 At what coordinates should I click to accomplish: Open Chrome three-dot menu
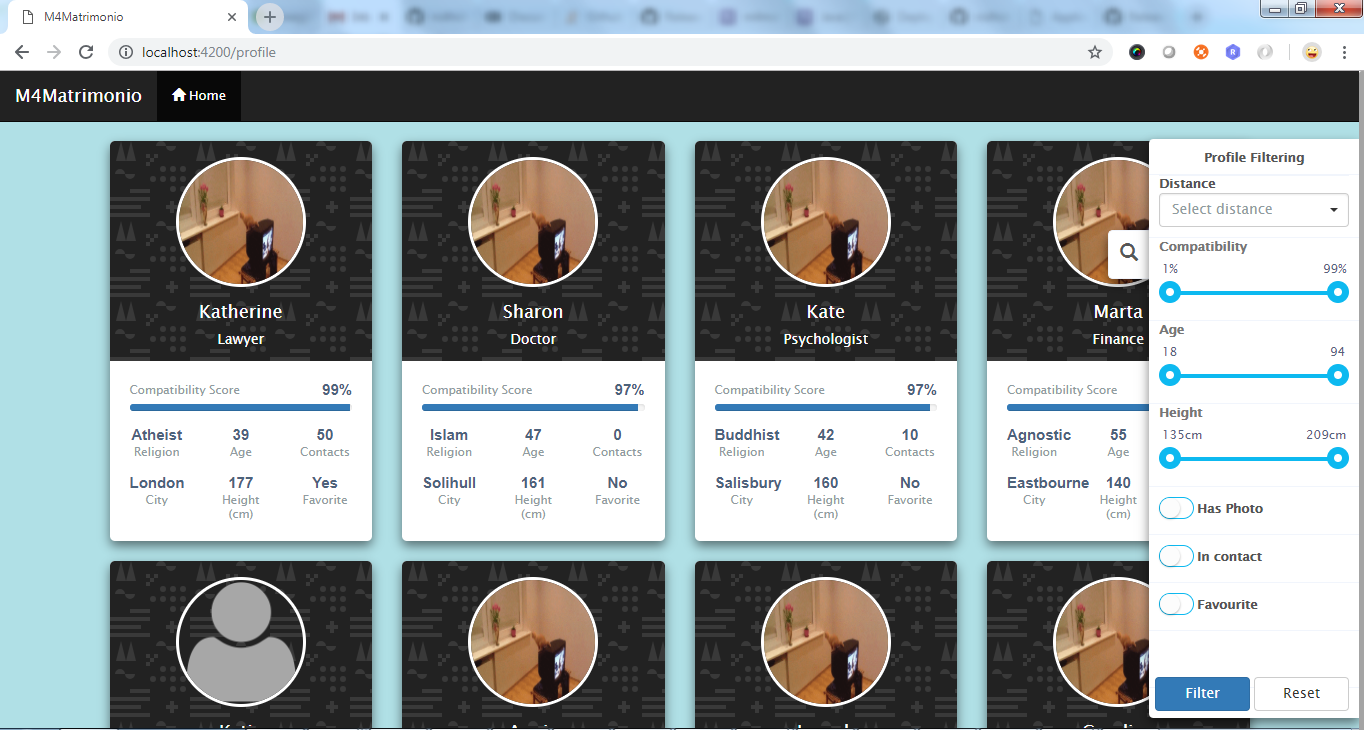coord(1345,52)
